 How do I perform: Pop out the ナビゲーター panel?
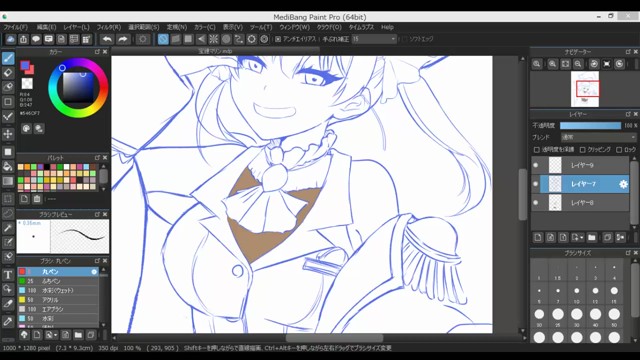coord(628,52)
